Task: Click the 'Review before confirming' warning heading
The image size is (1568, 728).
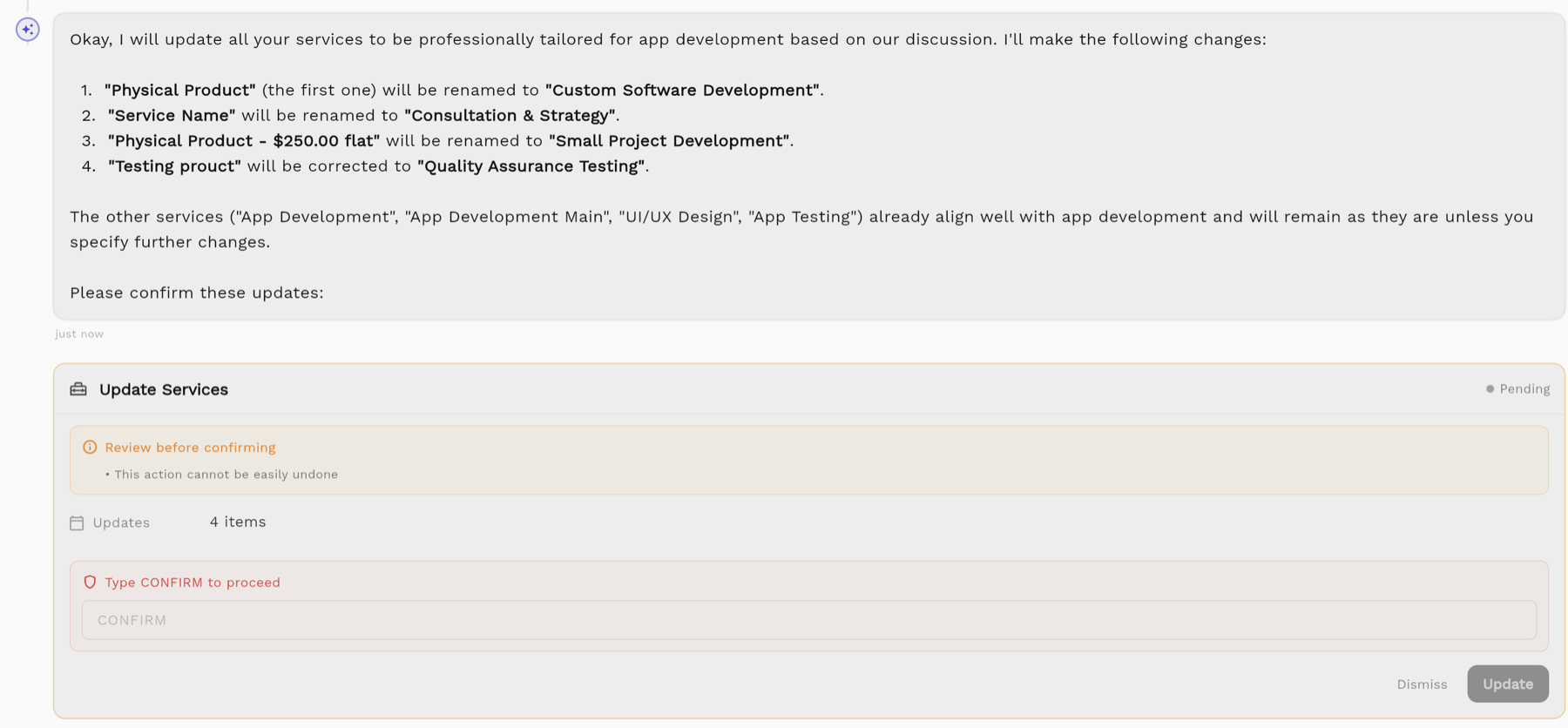Action: tap(190, 448)
